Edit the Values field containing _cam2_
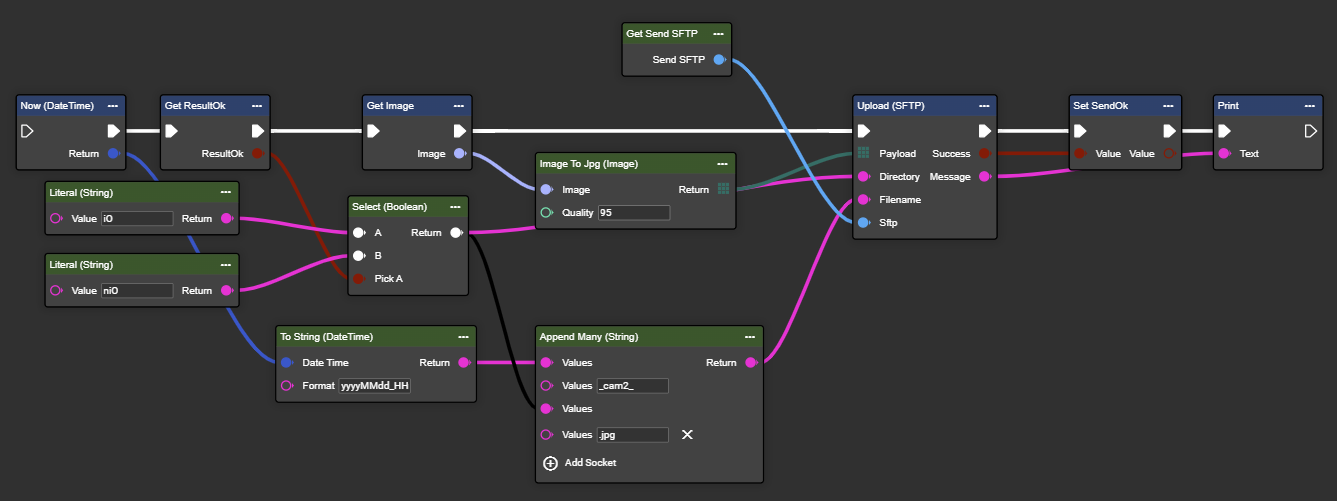1337x501 pixels. click(x=631, y=386)
